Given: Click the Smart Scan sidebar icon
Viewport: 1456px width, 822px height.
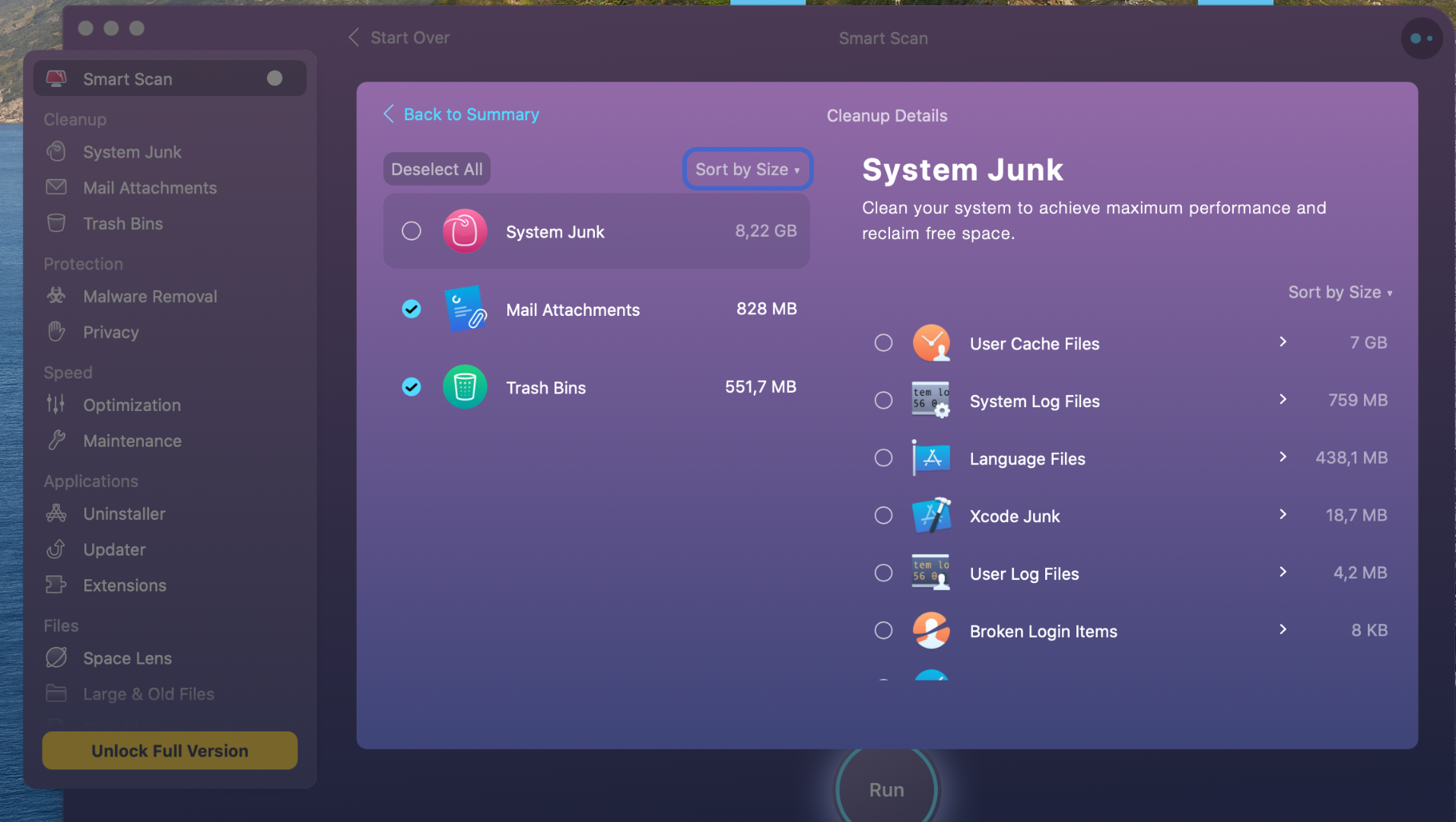Looking at the screenshot, I should (56, 78).
